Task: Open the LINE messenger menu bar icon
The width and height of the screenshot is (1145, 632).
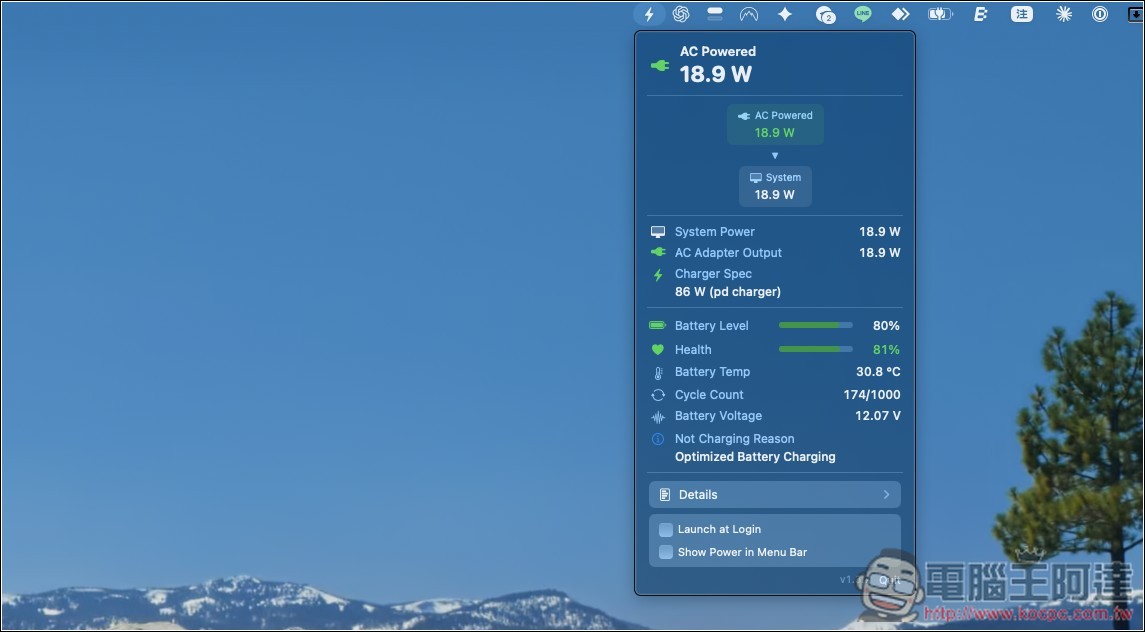Action: coord(863,14)
